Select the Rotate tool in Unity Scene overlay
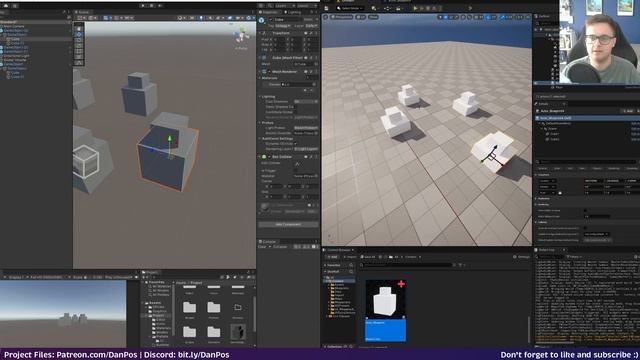The width and height of the screenshot is (640, 360). (x=79, y=40)
